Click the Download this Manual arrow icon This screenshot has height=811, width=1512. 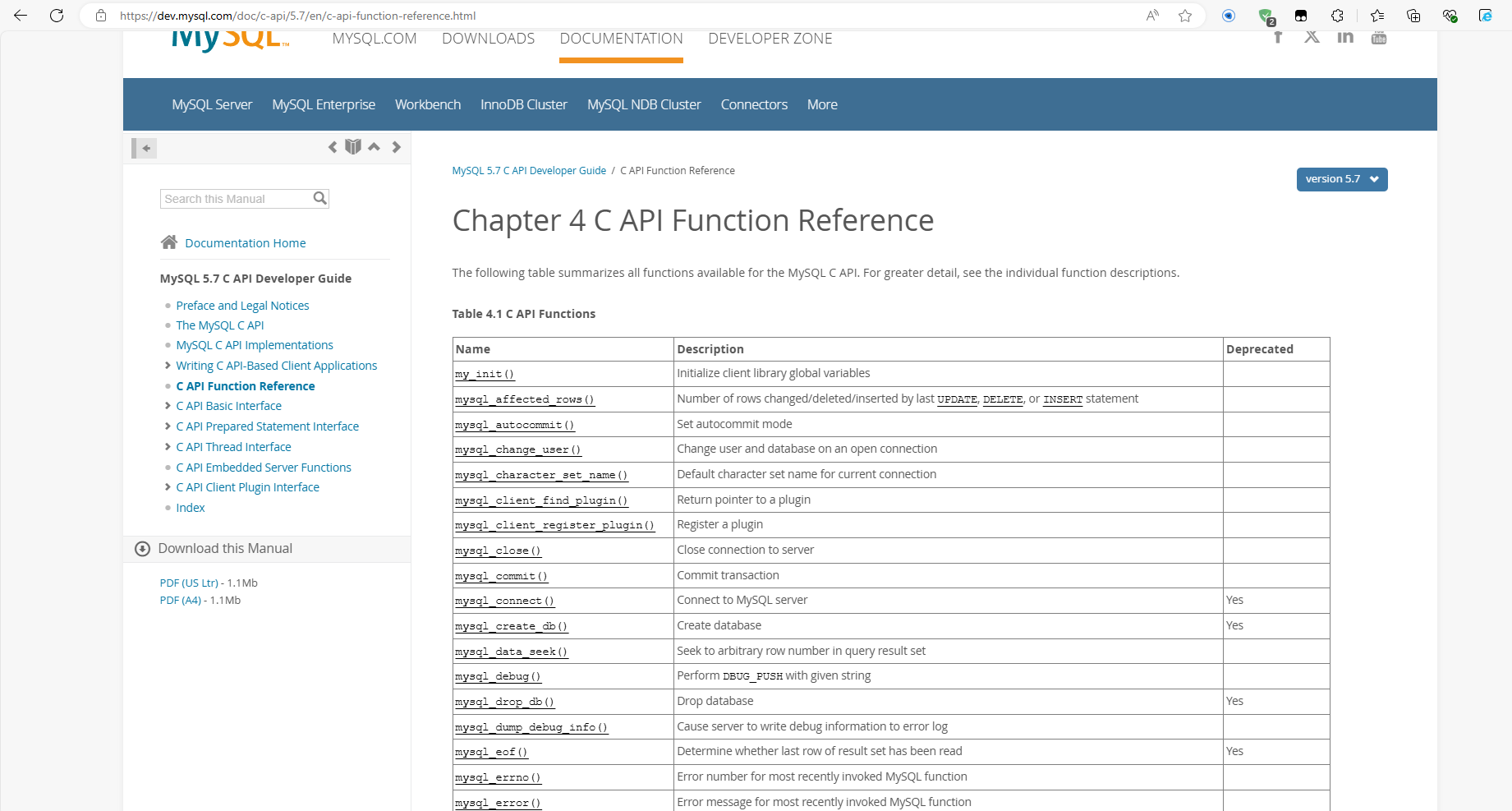click(142, 549)
